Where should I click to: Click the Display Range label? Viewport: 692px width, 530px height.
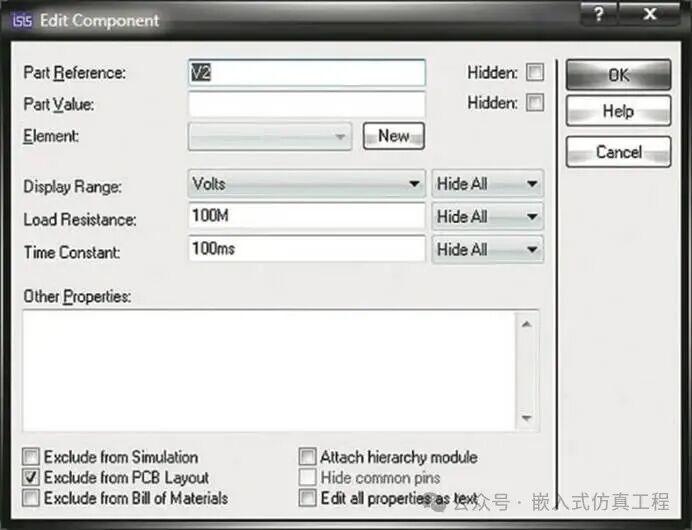click(72, 186)
